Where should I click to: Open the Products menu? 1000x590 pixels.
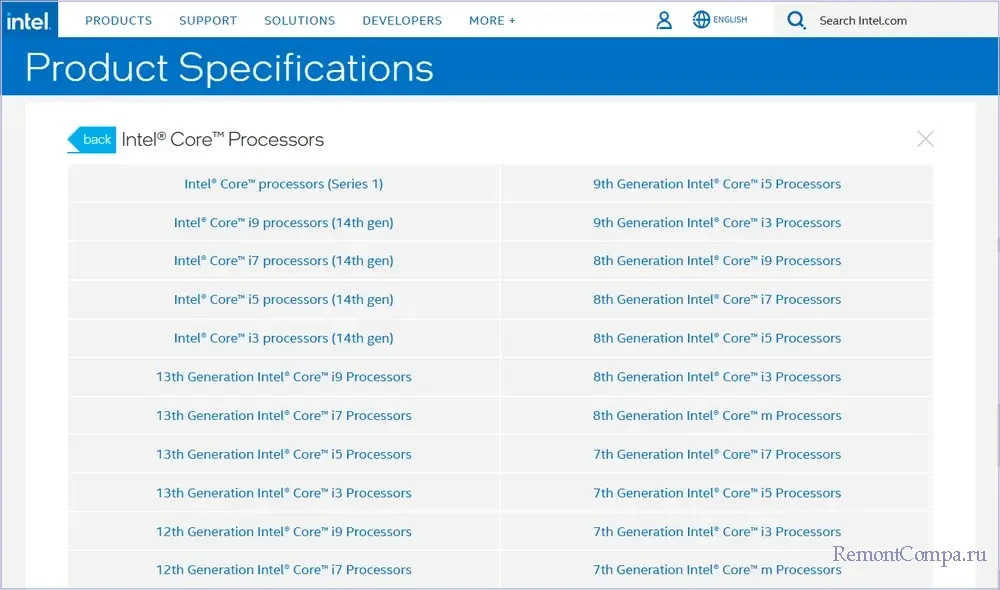point(118,20)
